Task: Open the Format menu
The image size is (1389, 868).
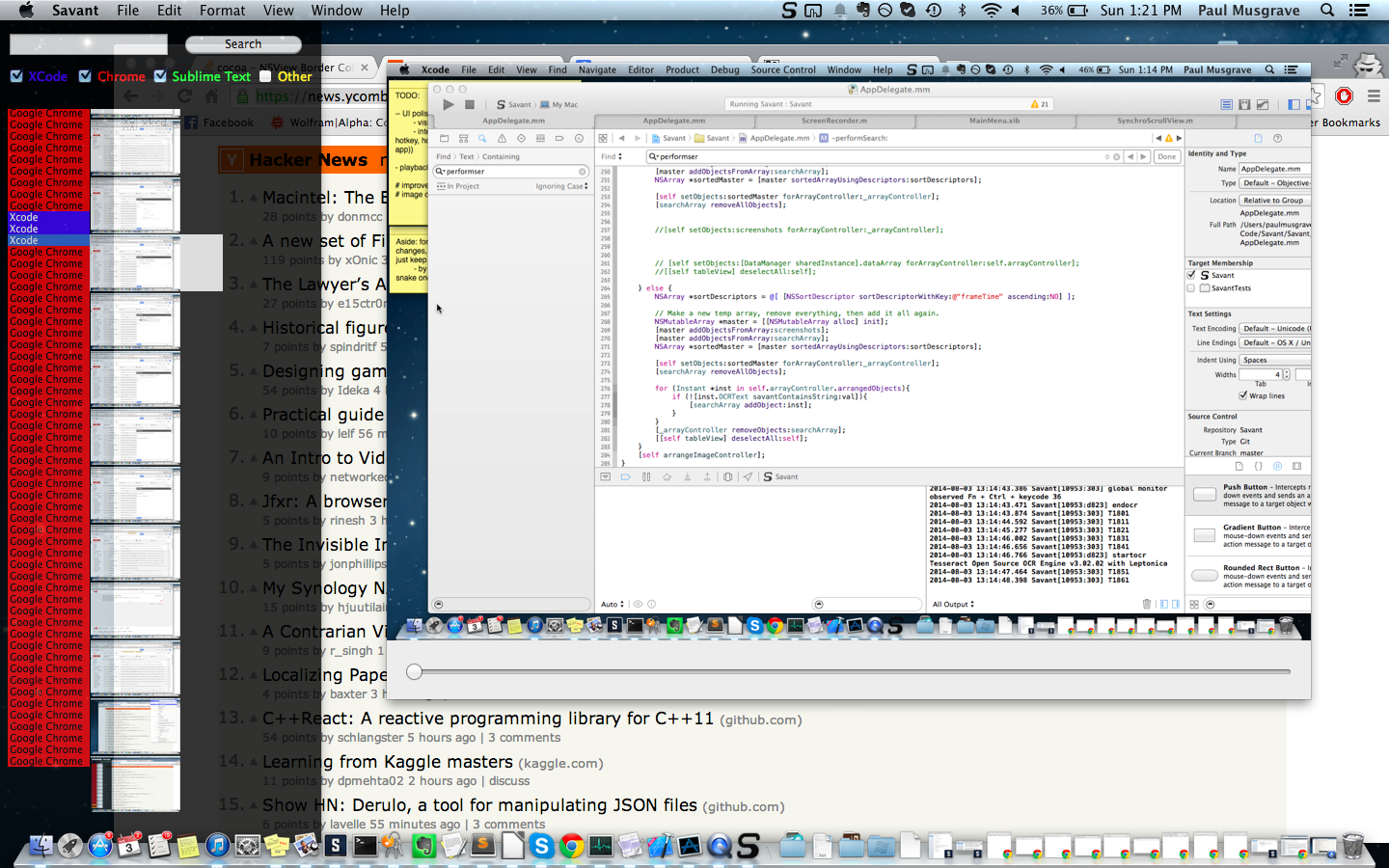Action: click(222, 10)
